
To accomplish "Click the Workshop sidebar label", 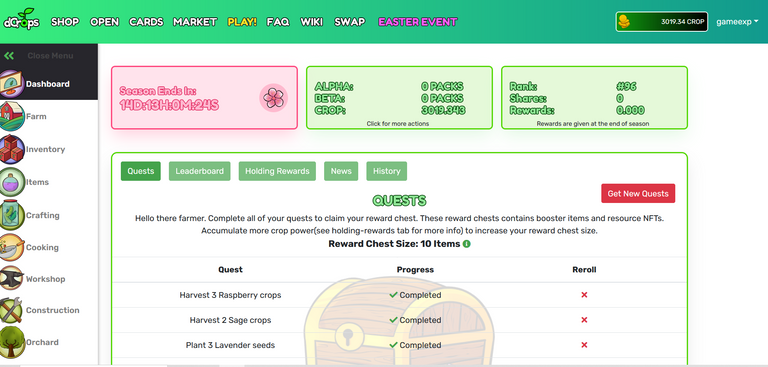I will click(x=46, y=279).
